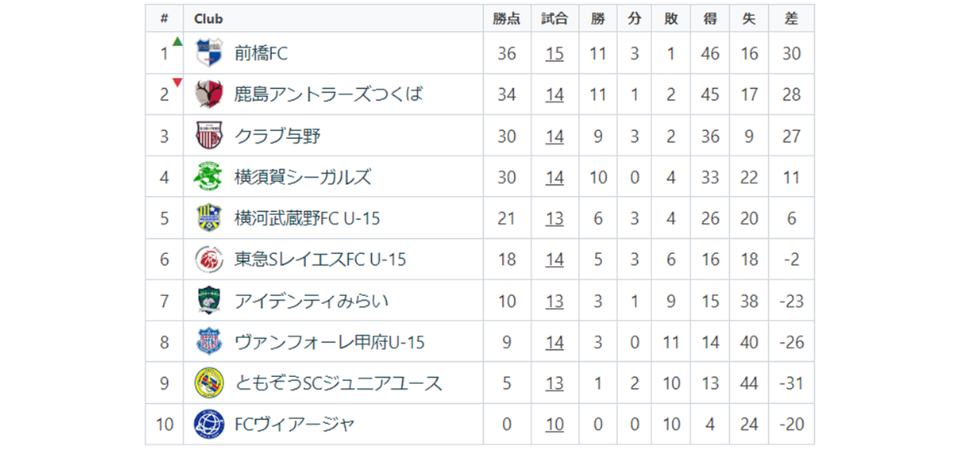Click the FCヴィアージャ blue globe logo

[x=208, y=424]
